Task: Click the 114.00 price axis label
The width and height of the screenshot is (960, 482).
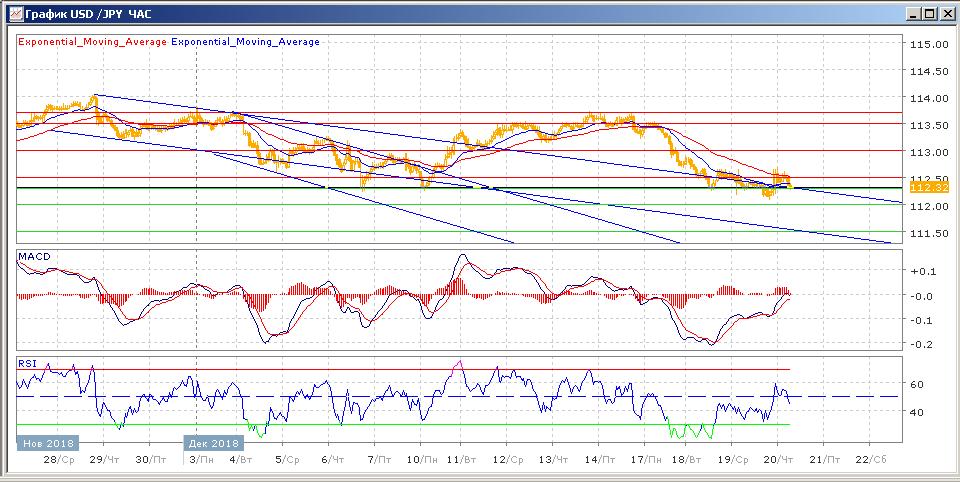Action: click(929, 99)
